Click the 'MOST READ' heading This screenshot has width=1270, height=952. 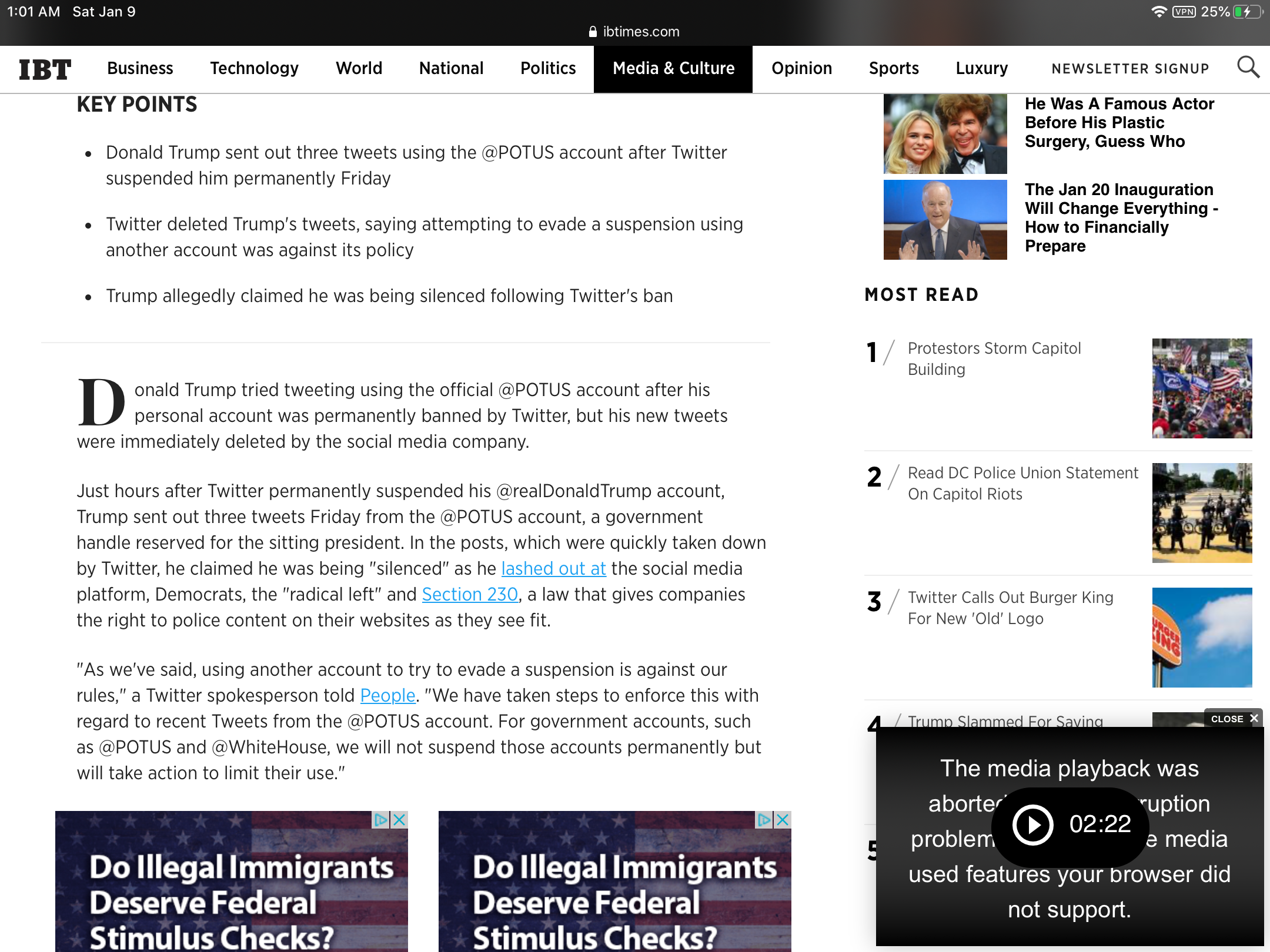921,294
